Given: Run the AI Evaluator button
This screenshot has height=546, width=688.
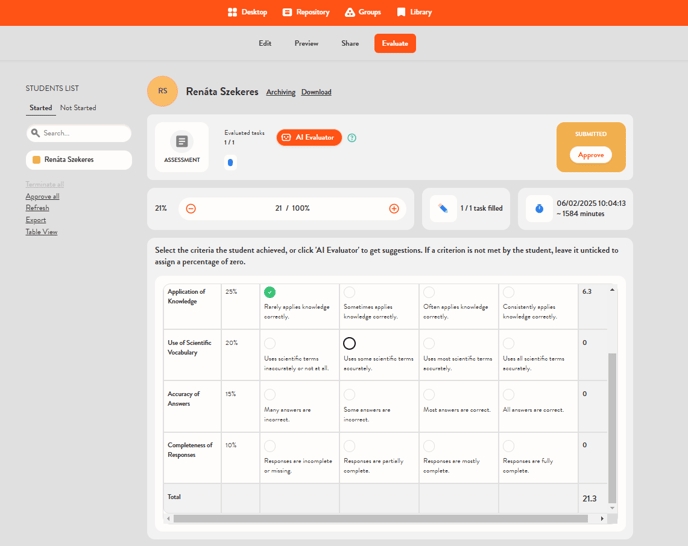Looking at the screenshot, I should (309, 137).
